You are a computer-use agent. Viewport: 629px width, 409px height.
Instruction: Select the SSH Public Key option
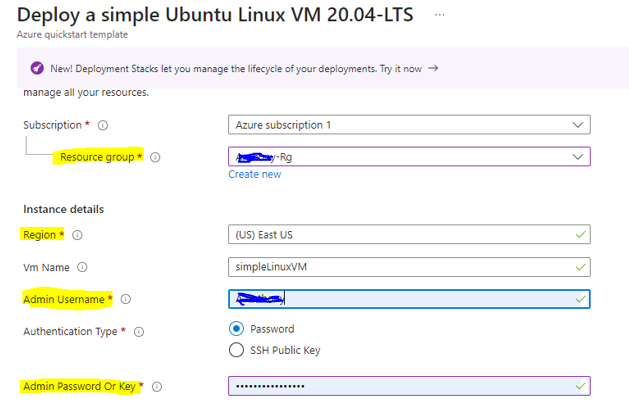(237, 350)
